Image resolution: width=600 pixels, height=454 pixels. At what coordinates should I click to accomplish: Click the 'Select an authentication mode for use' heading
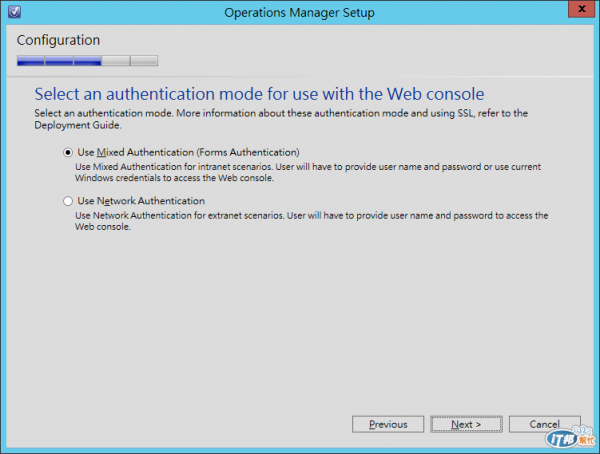click(x=259, y=94)
